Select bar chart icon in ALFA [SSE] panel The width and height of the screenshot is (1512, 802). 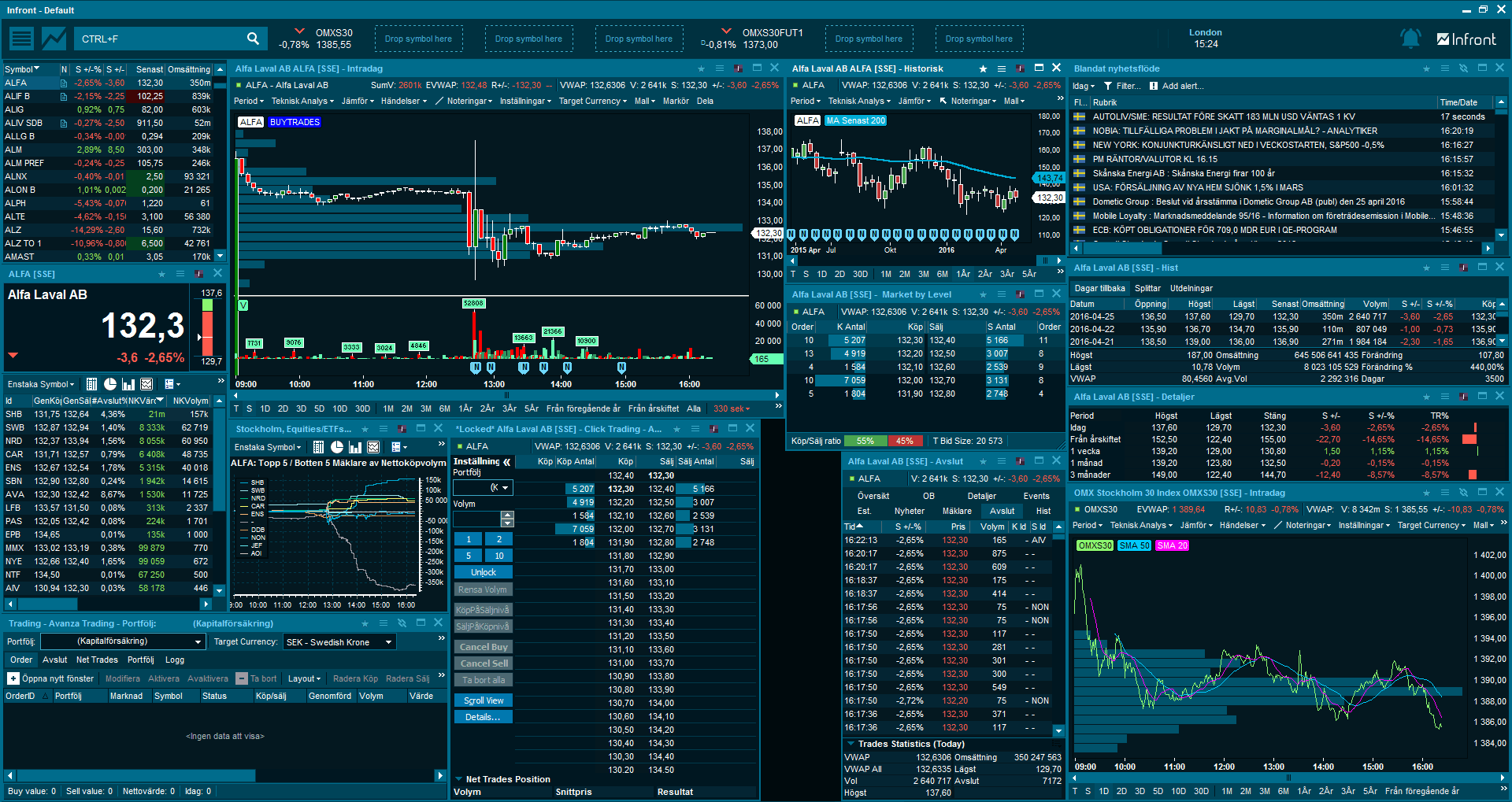[x=128, y=384]
